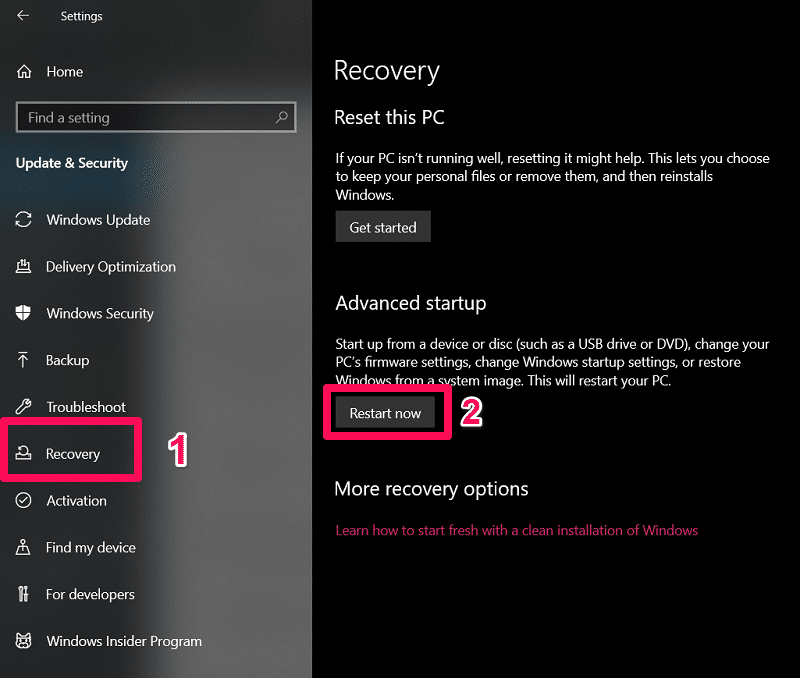Select Recovery from the navigation list
This screenshot has height=678, width=800.
point(72,453)
